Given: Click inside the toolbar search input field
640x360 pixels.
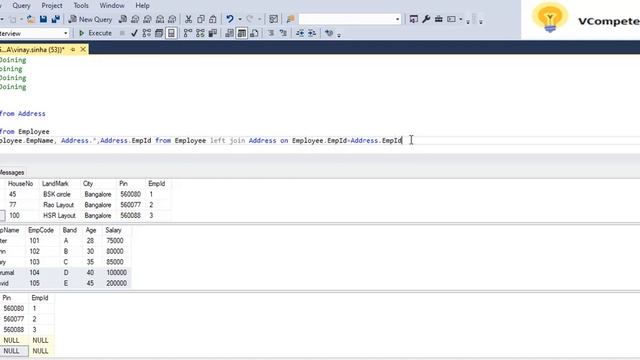Looking at the screenshot, I should coord(346,19).
